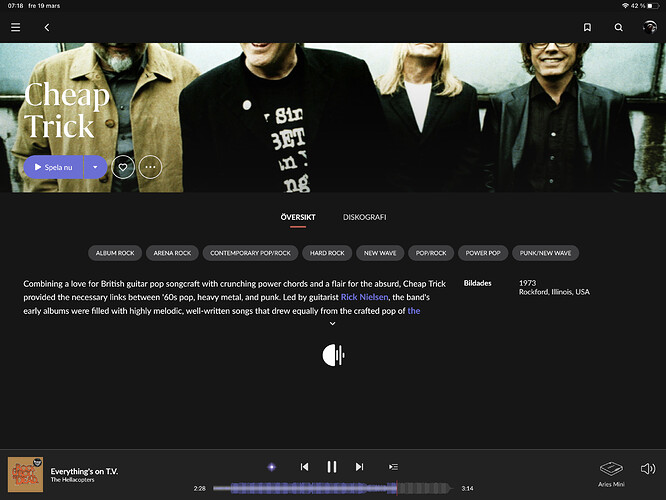Image resolution: width=666 pixels, height=500 pixels.
Task: Click the 1973 formed year text
Action: (528, 283)
